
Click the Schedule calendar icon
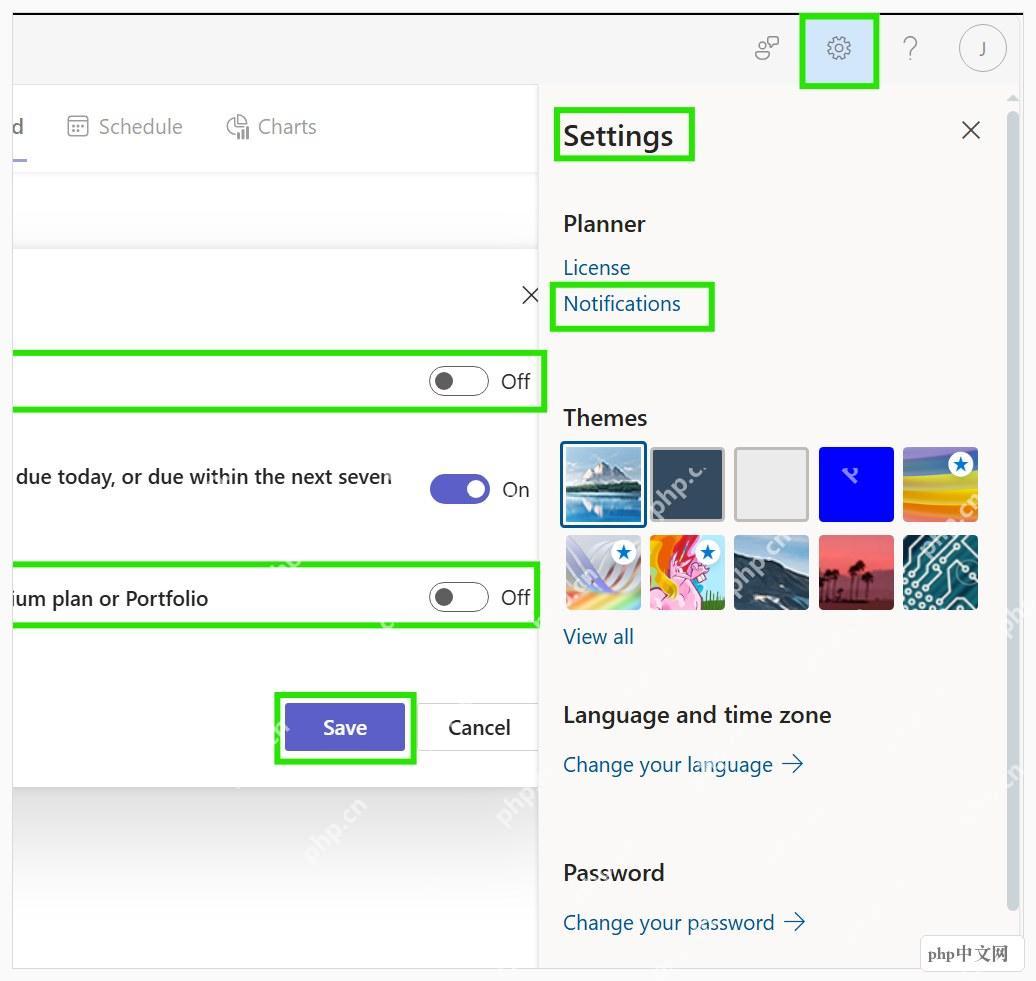point(77,126)
